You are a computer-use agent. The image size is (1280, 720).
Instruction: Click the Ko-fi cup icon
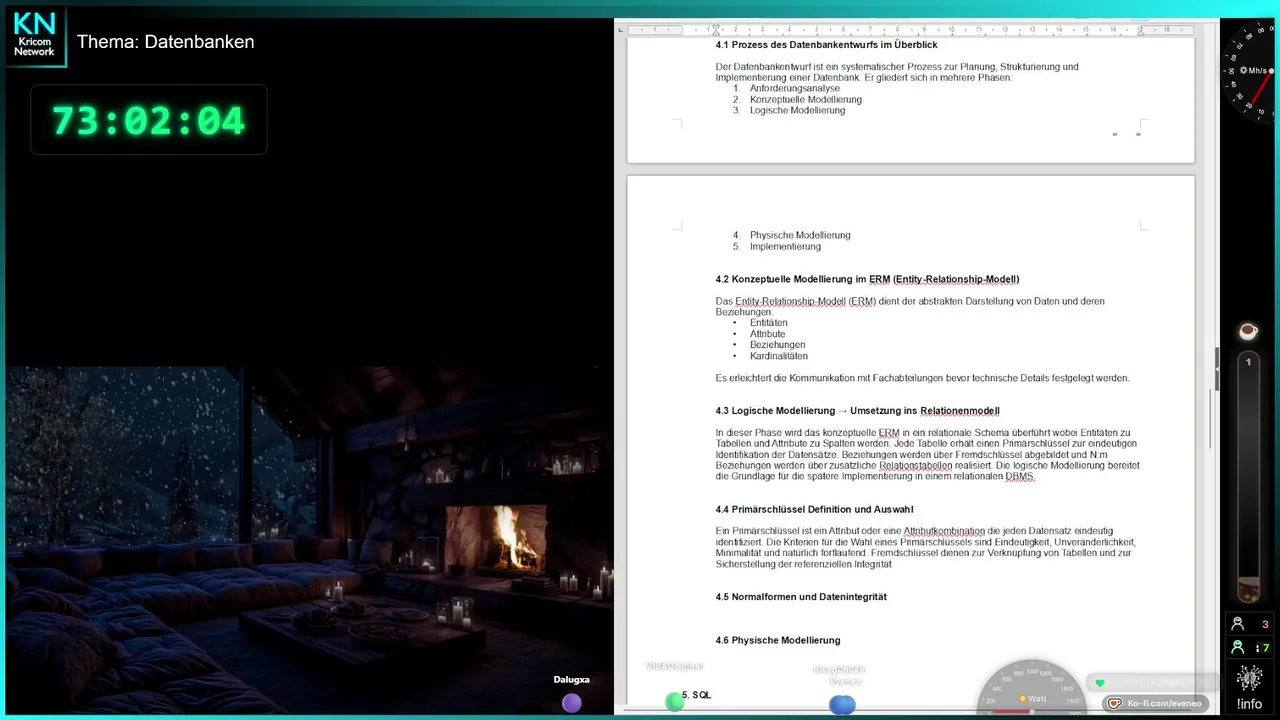point(1115,703)
